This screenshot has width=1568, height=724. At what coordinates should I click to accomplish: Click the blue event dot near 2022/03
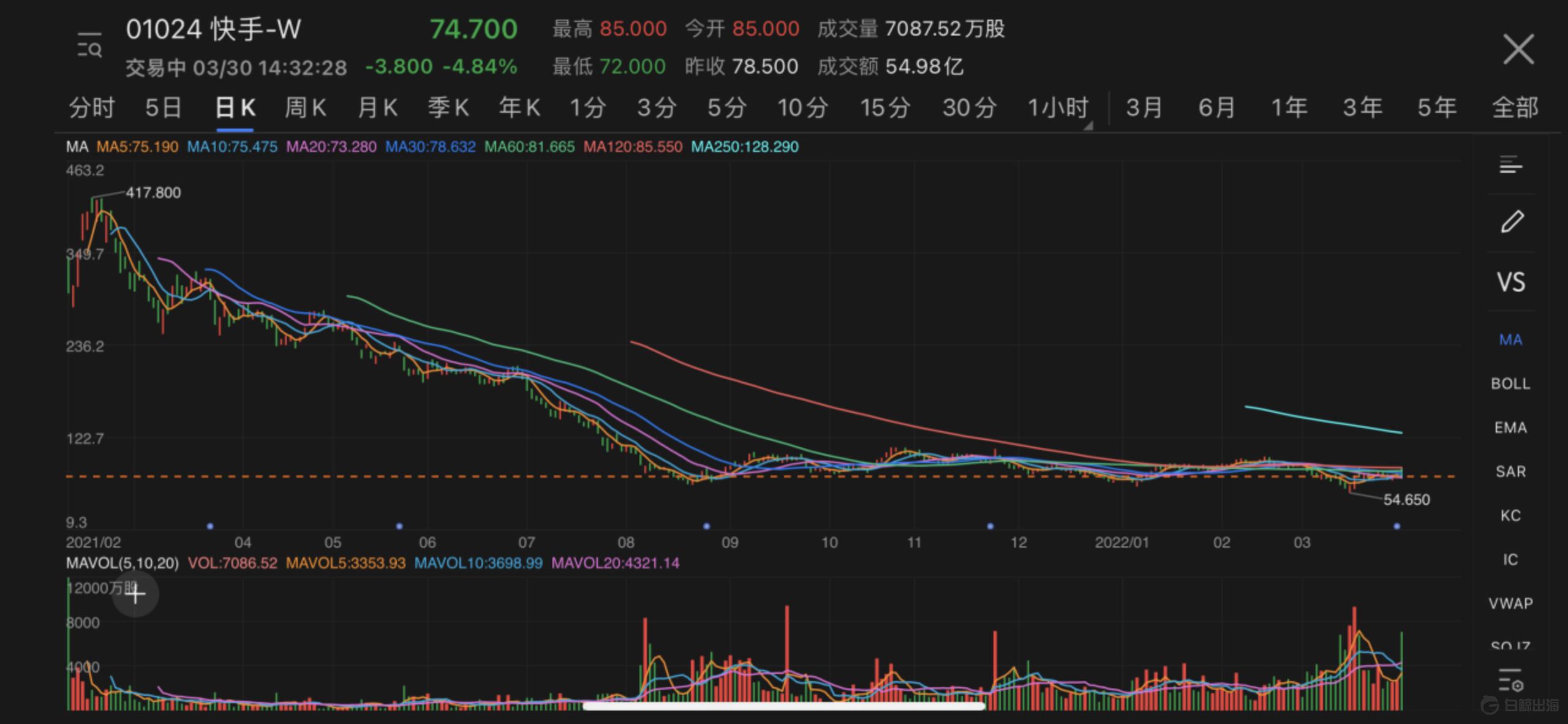(1396, 526)
